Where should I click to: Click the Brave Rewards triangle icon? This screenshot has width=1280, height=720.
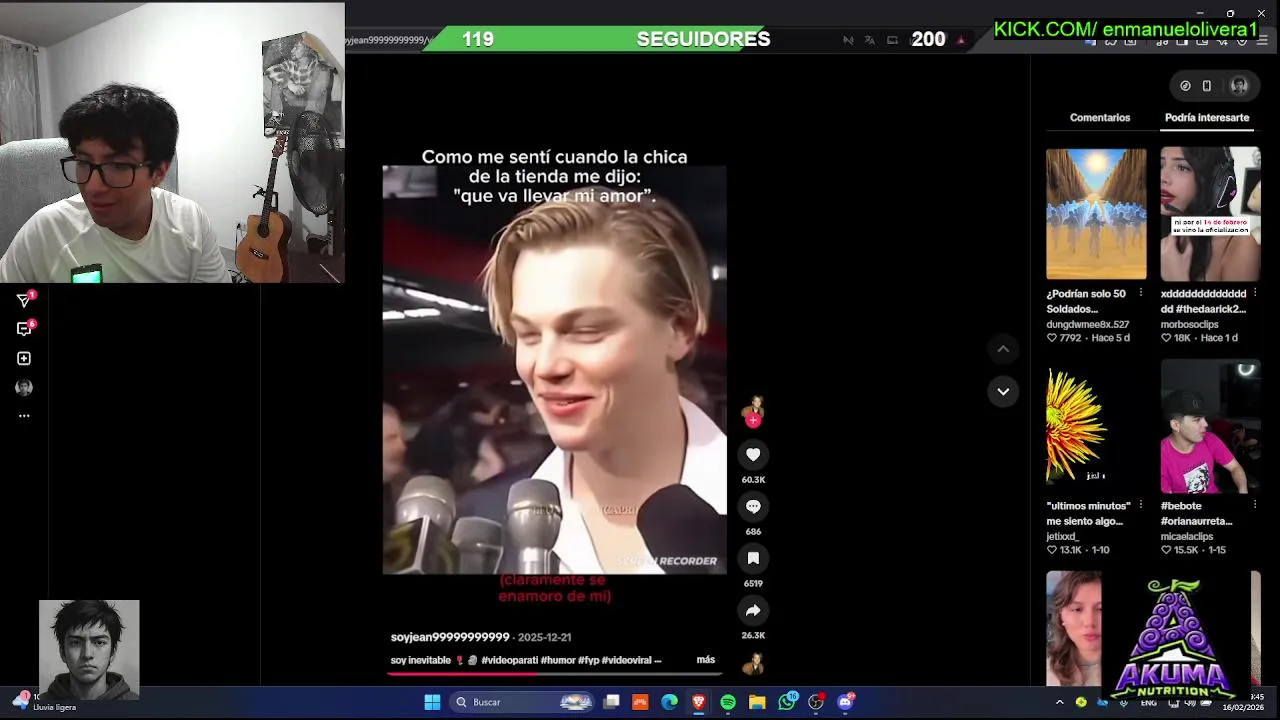tap(961, 40)
